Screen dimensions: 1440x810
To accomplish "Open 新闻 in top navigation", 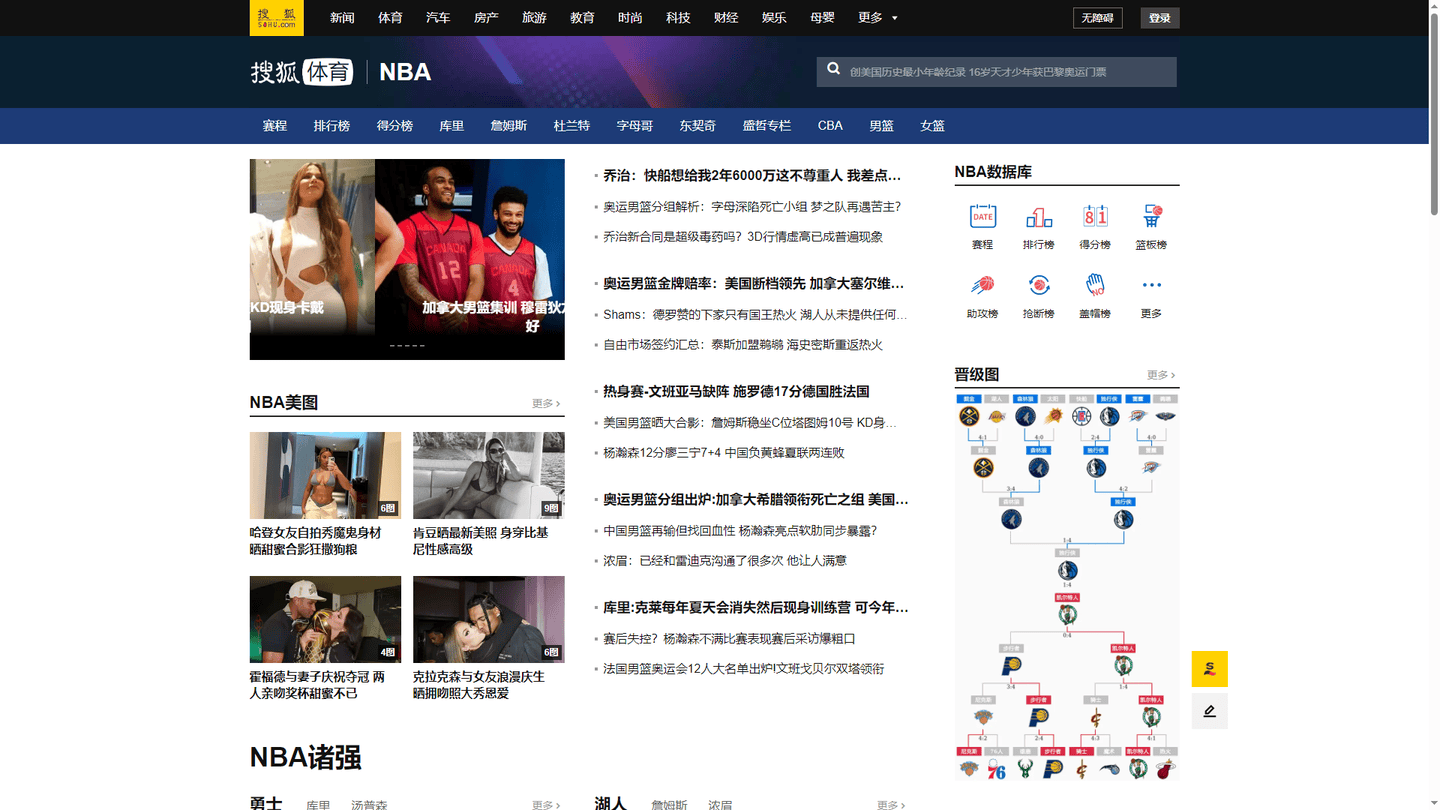I will click(342, 17).
